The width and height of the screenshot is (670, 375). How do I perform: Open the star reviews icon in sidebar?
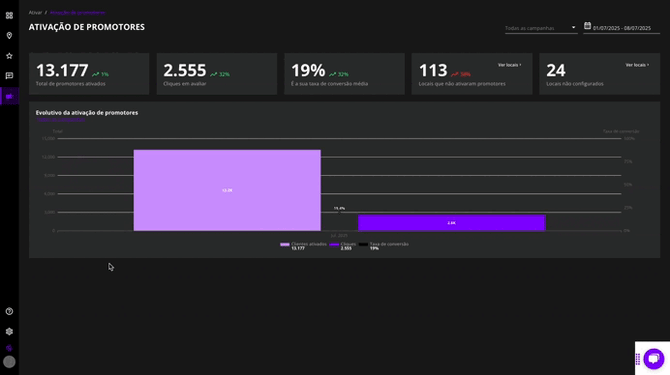[9, 56]
